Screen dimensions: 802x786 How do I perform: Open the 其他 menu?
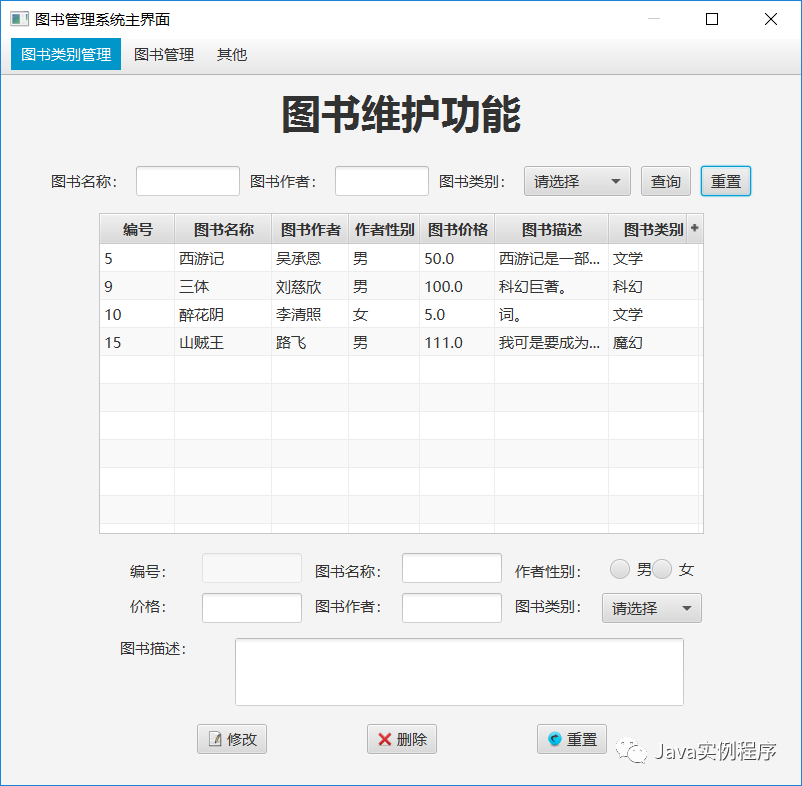click(x=232, y=54)
